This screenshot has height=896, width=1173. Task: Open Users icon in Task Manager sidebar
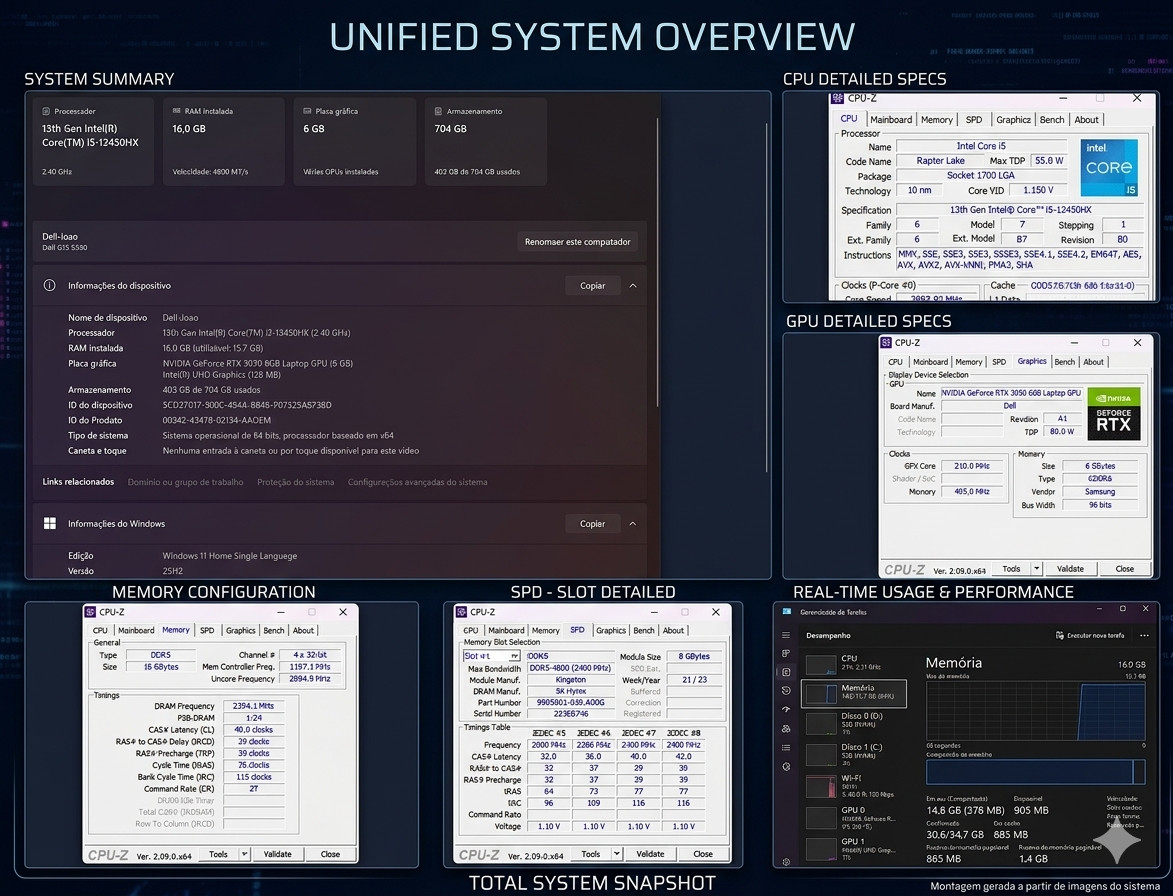pos(785,728)
